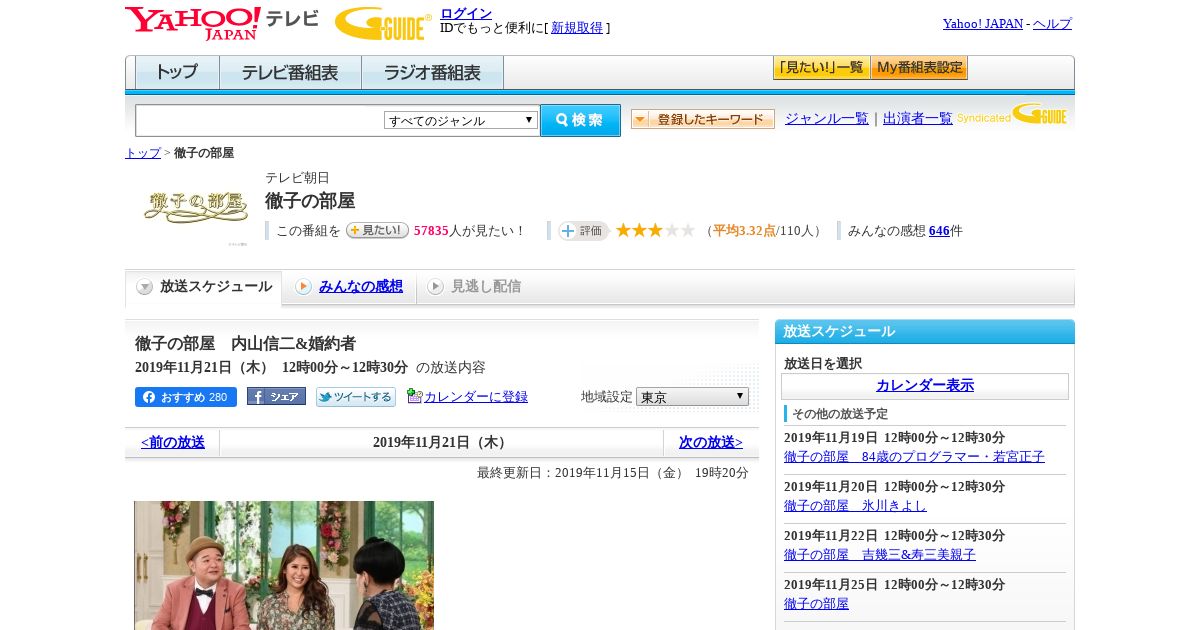
Task: Click the star rating display
Action: click(655, 231)
